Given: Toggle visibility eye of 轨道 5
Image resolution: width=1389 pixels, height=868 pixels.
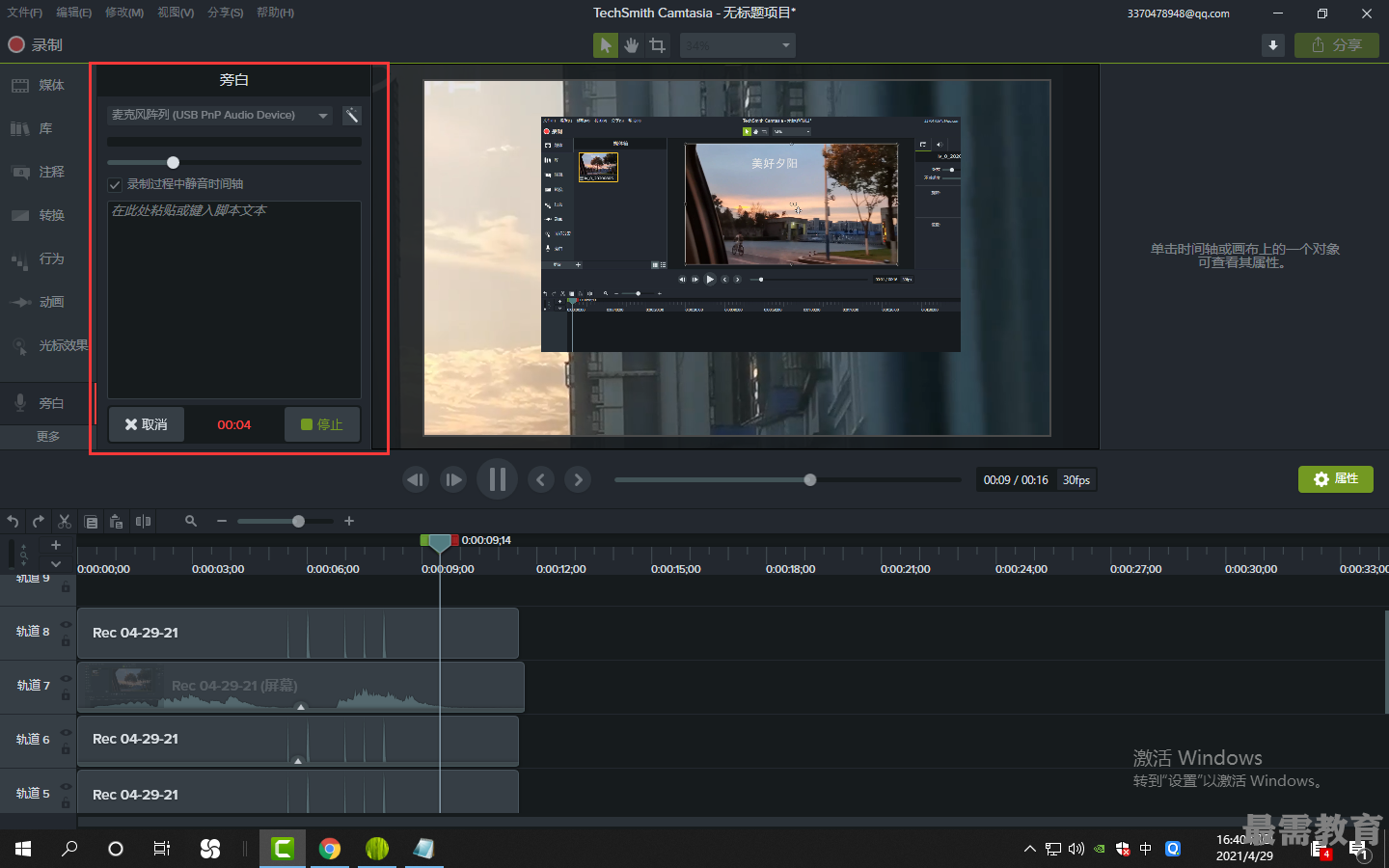Looking at the screenshot, I should [66, 786].
